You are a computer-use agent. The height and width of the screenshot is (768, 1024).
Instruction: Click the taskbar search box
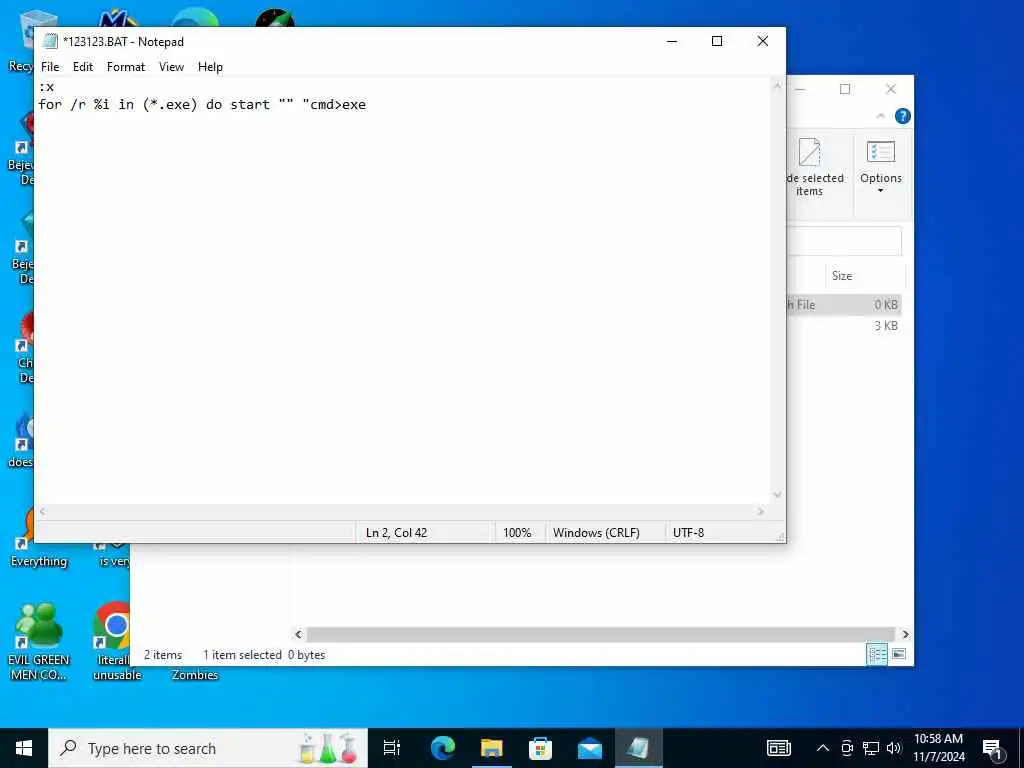click(x=208, y=748)
